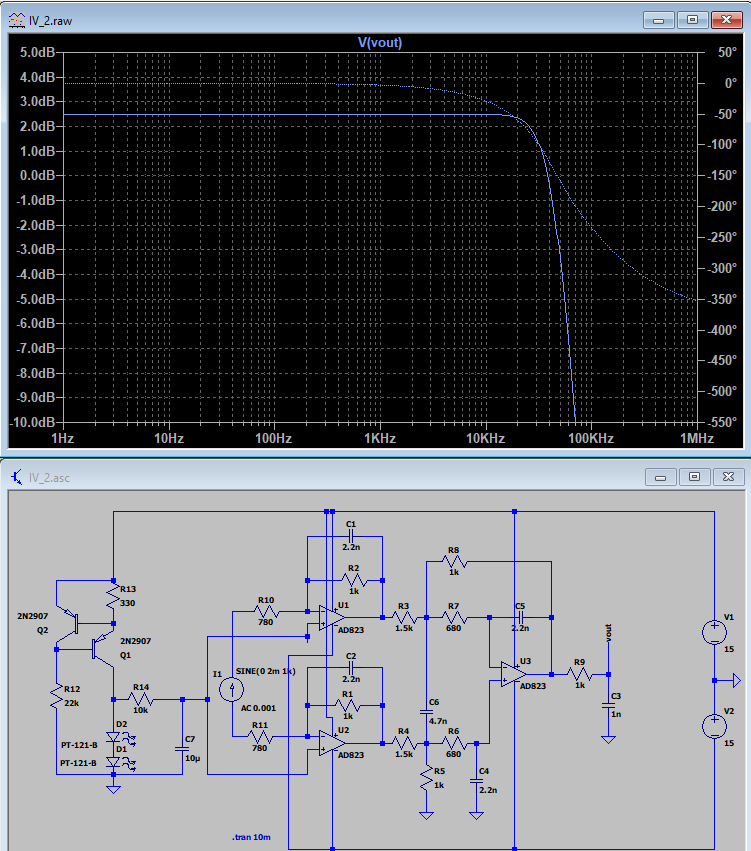This screenshot has height=851, width=751.
Task: Click the 100Hz frequency axis label
Action: pyautogui.click(x=273, y=439)
